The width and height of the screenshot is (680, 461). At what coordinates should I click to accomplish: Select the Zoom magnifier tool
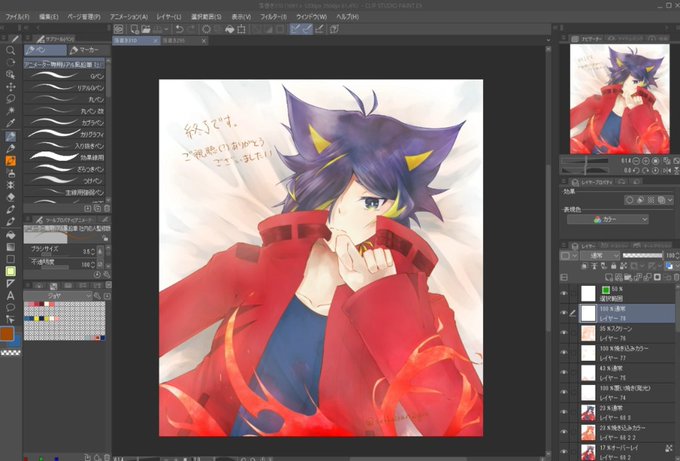[10, 50]
